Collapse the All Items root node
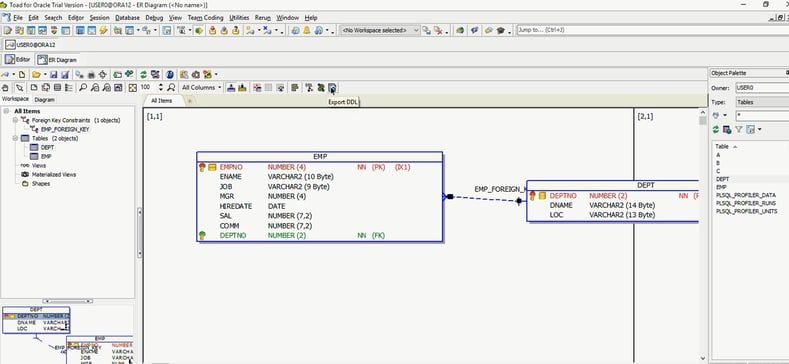The width and height of the screenshot is (789, 364). click(x=6, y=111)
